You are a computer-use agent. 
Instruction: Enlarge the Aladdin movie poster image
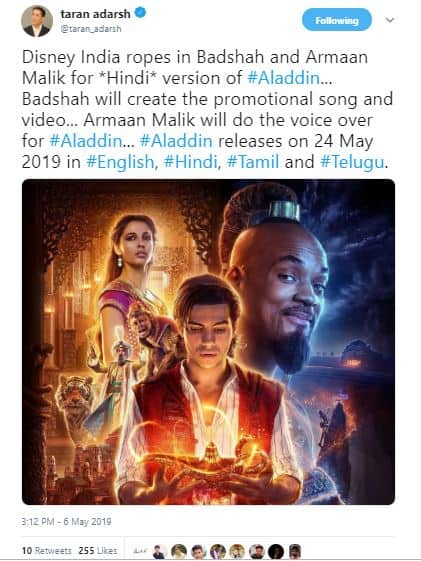pyautogui.click(x=209, y=342)
